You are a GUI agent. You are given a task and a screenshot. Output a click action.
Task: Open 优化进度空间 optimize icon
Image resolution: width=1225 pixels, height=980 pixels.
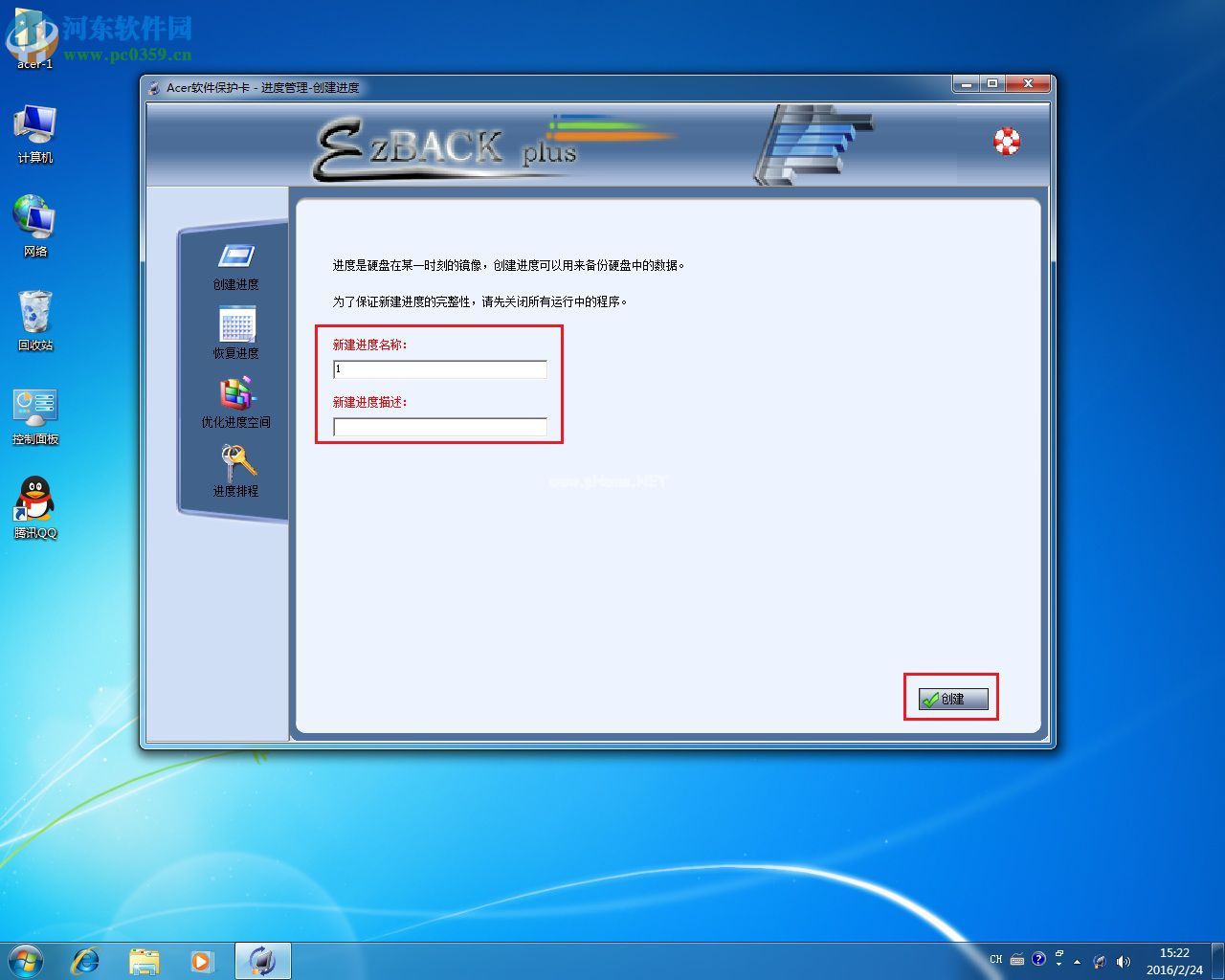(235, 394)
